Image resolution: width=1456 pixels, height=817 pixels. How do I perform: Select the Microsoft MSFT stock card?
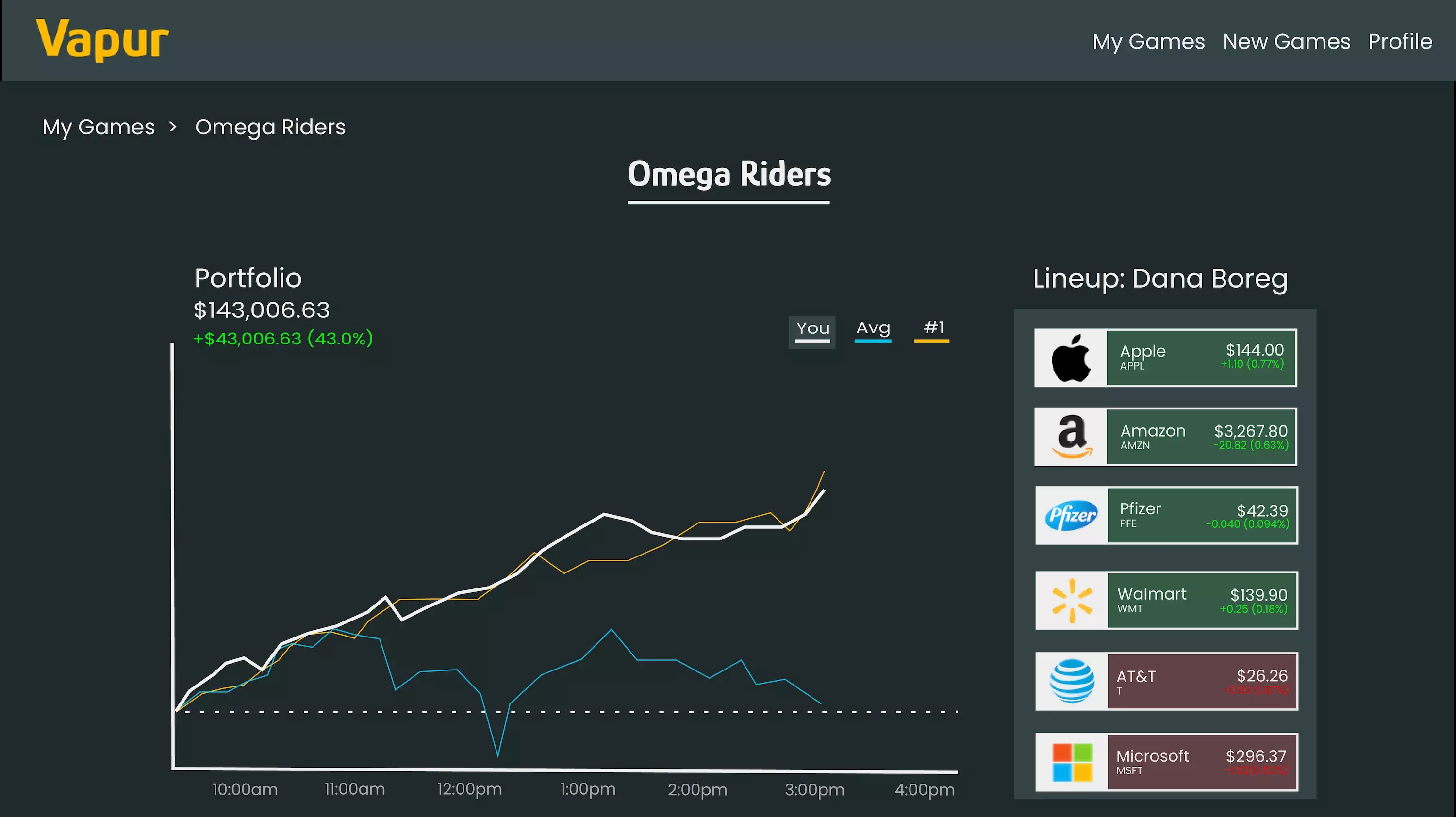point(1202,762)
